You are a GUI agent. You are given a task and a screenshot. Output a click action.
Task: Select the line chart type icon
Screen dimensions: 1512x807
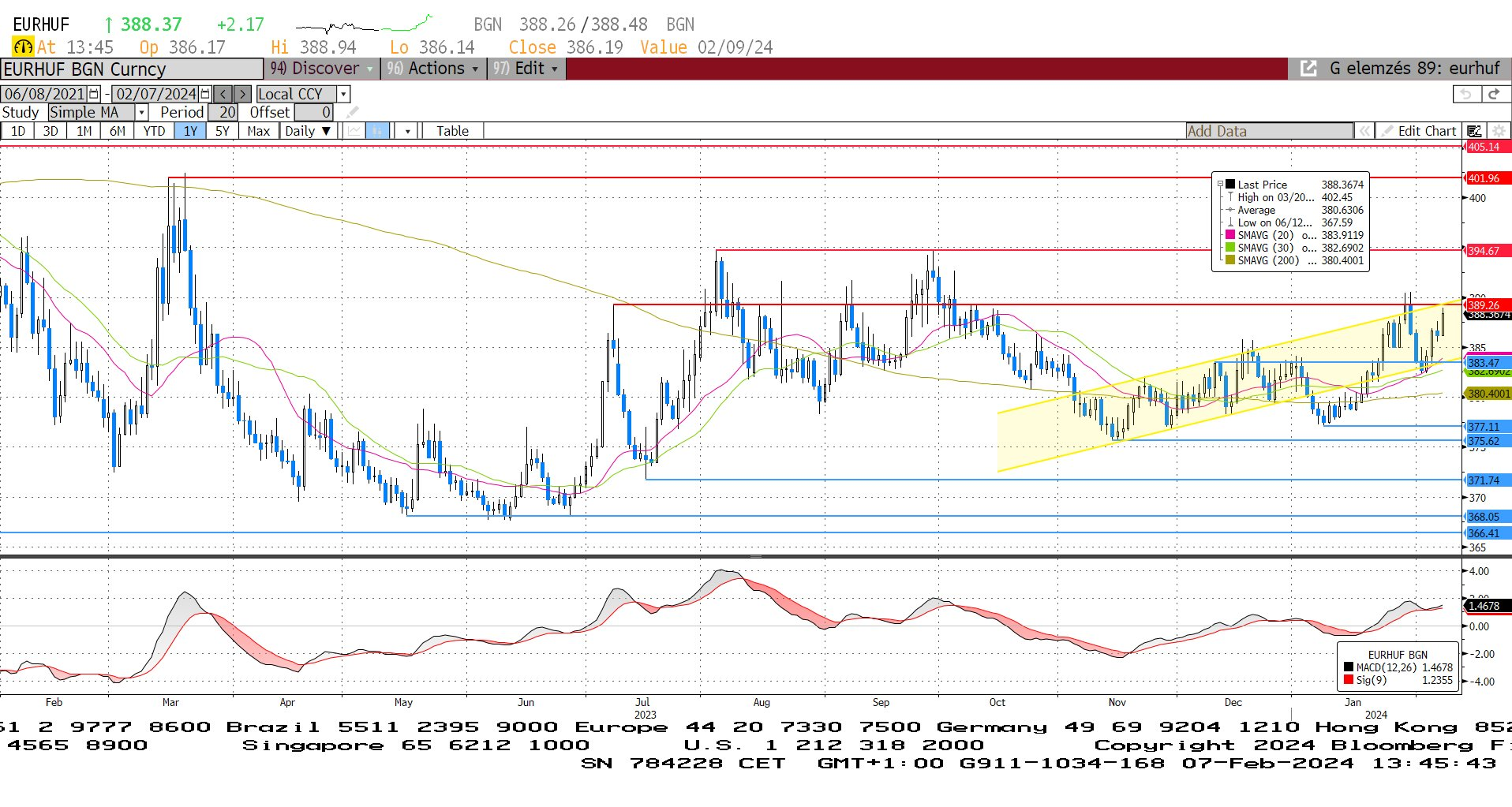point(354,131)
